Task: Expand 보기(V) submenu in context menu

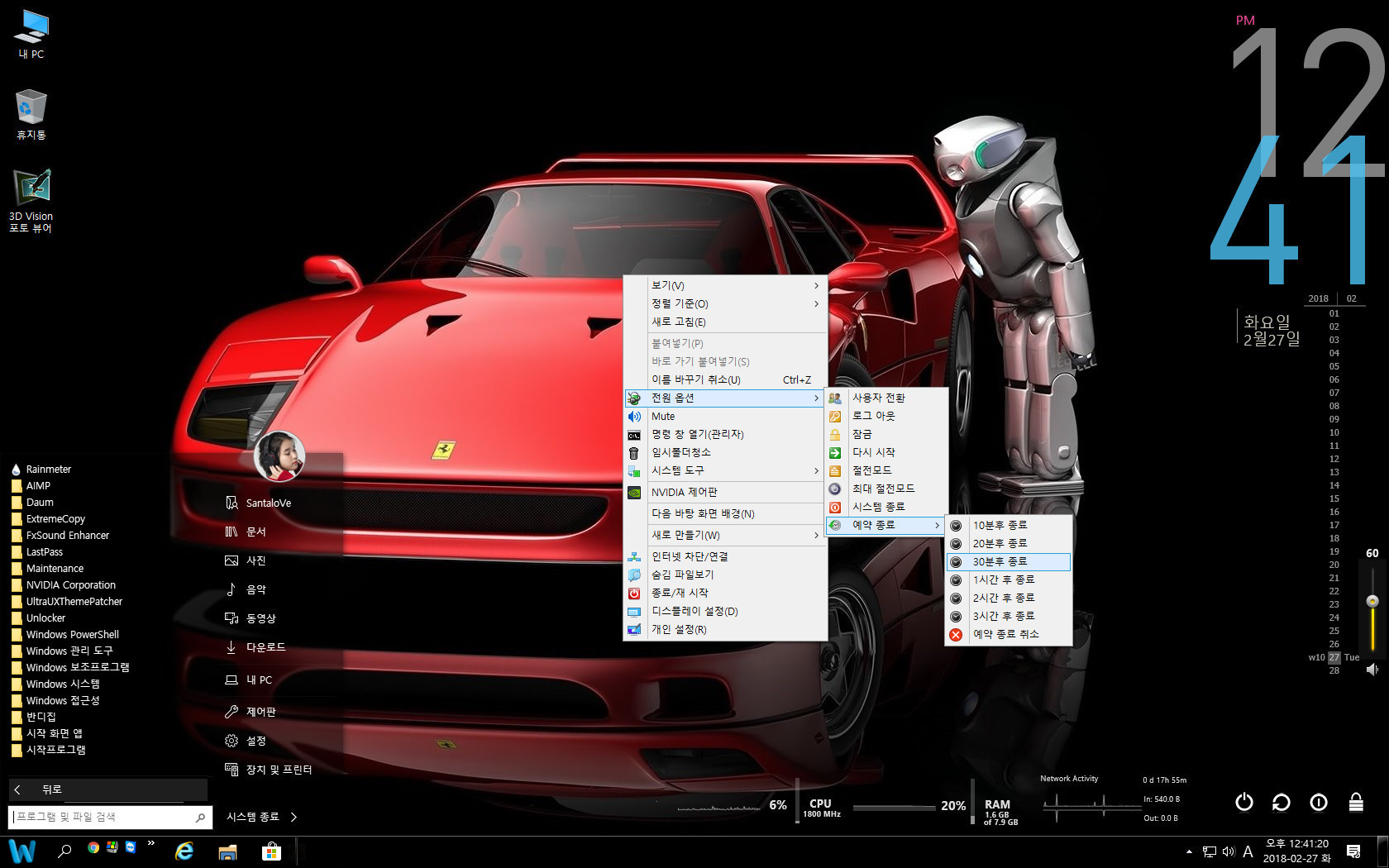Action: [725, 285]
